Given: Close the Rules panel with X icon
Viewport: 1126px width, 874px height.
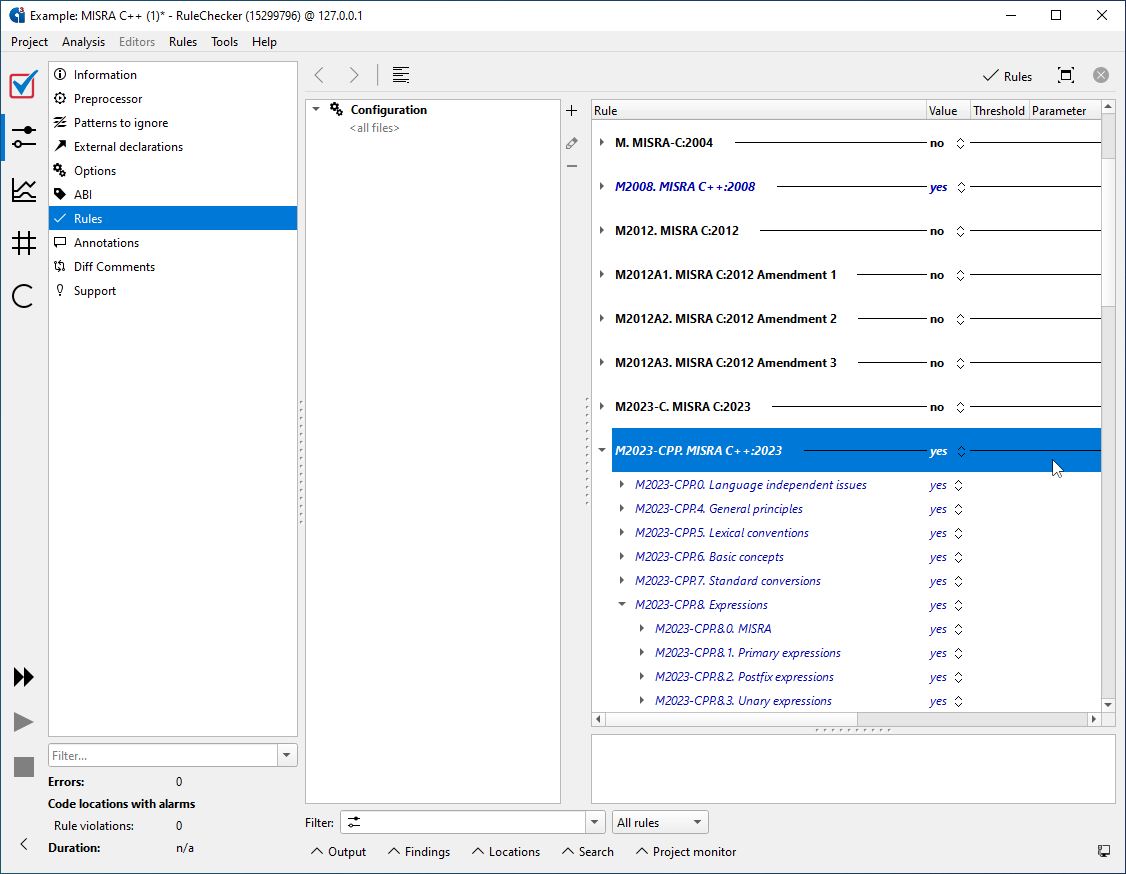Looking at the screenshot, I should point(1101,75).
